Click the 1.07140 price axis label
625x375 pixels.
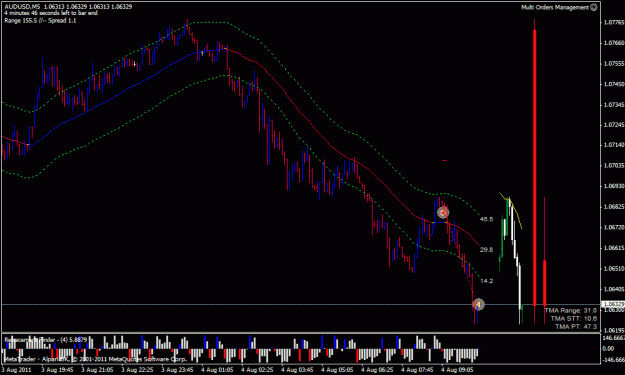[614, 145]
